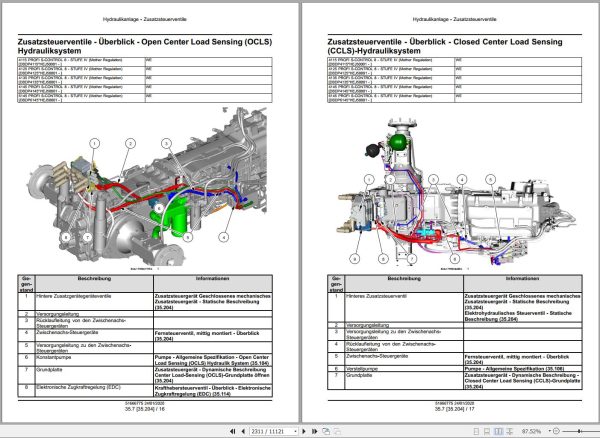Click 'Verstellpumpe' in the right table
Viewport: 600px width, 438px height.
tap(362, 369)
